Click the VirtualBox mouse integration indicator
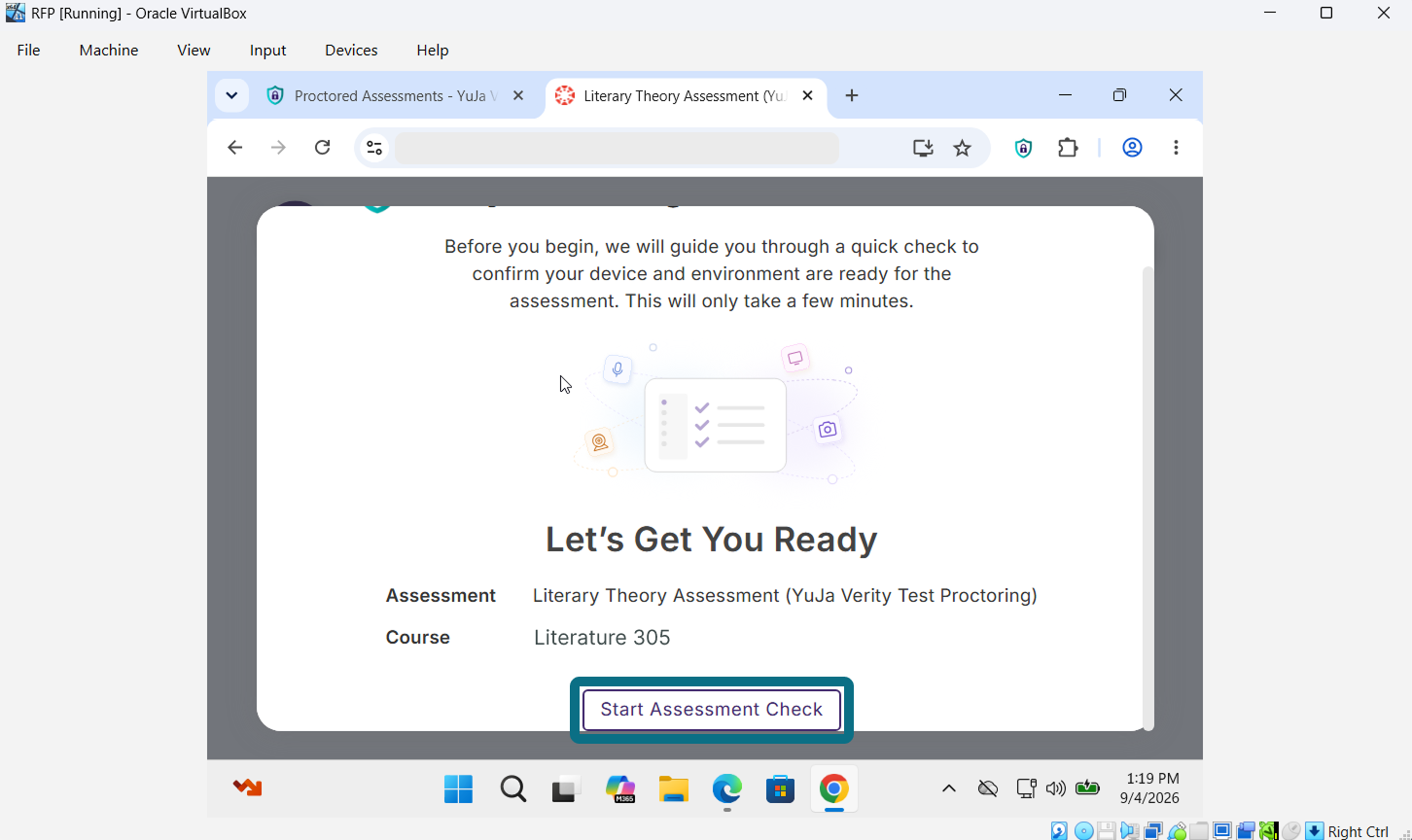Viewport: 1412px width, 840px height. point(1291,831)
